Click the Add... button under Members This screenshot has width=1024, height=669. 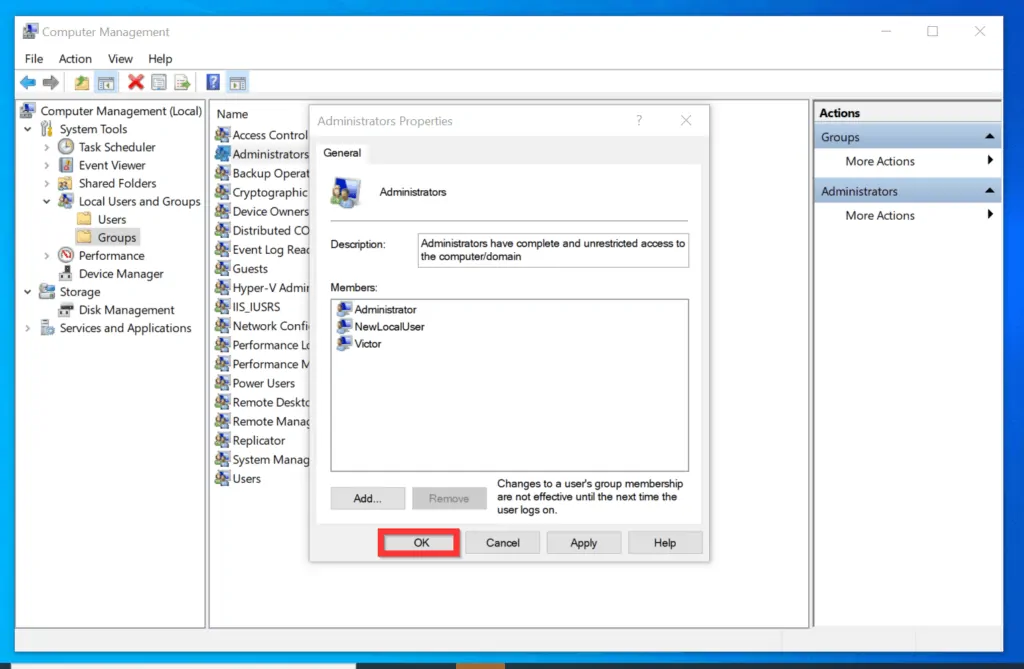coord(368,498)
